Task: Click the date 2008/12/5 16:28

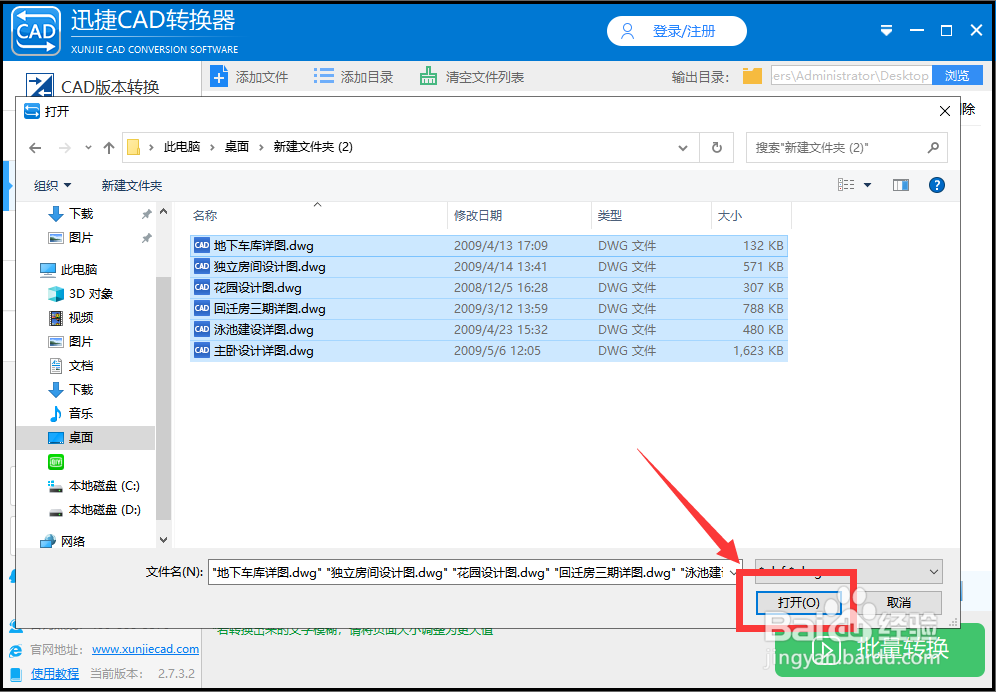Action: (x=501, y=287)
